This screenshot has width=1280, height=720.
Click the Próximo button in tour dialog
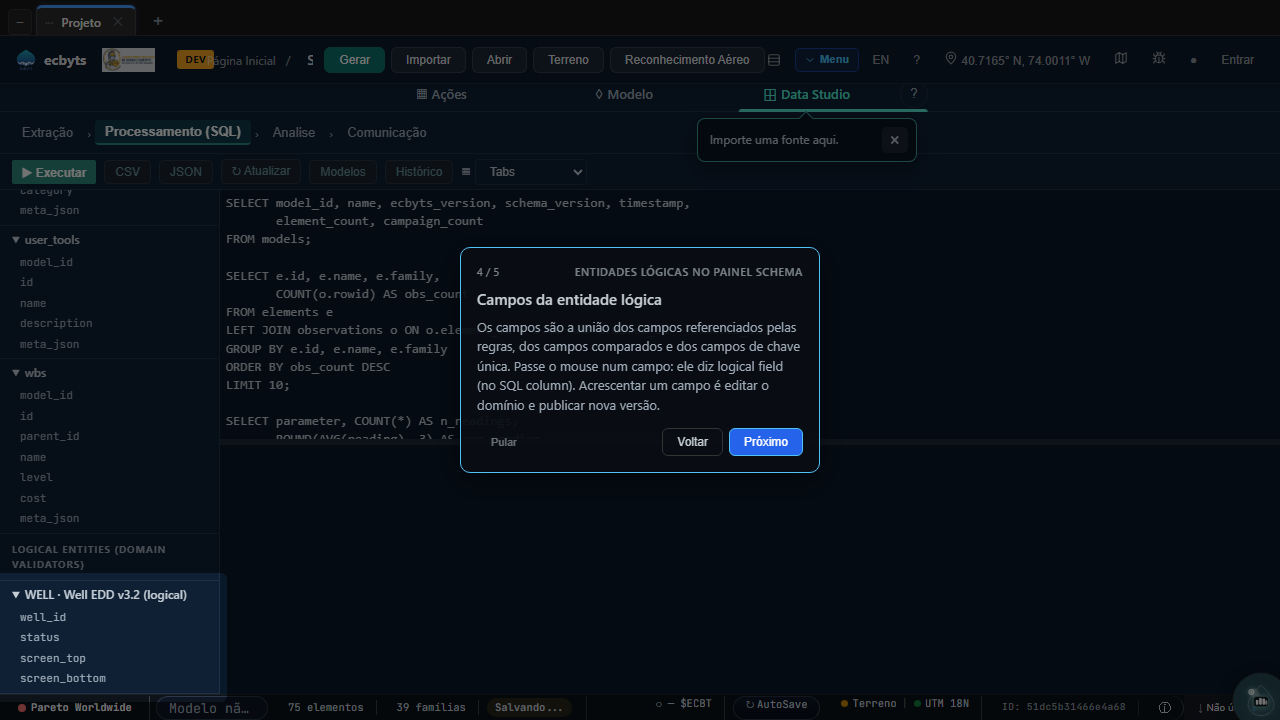[x=766, y=442]
